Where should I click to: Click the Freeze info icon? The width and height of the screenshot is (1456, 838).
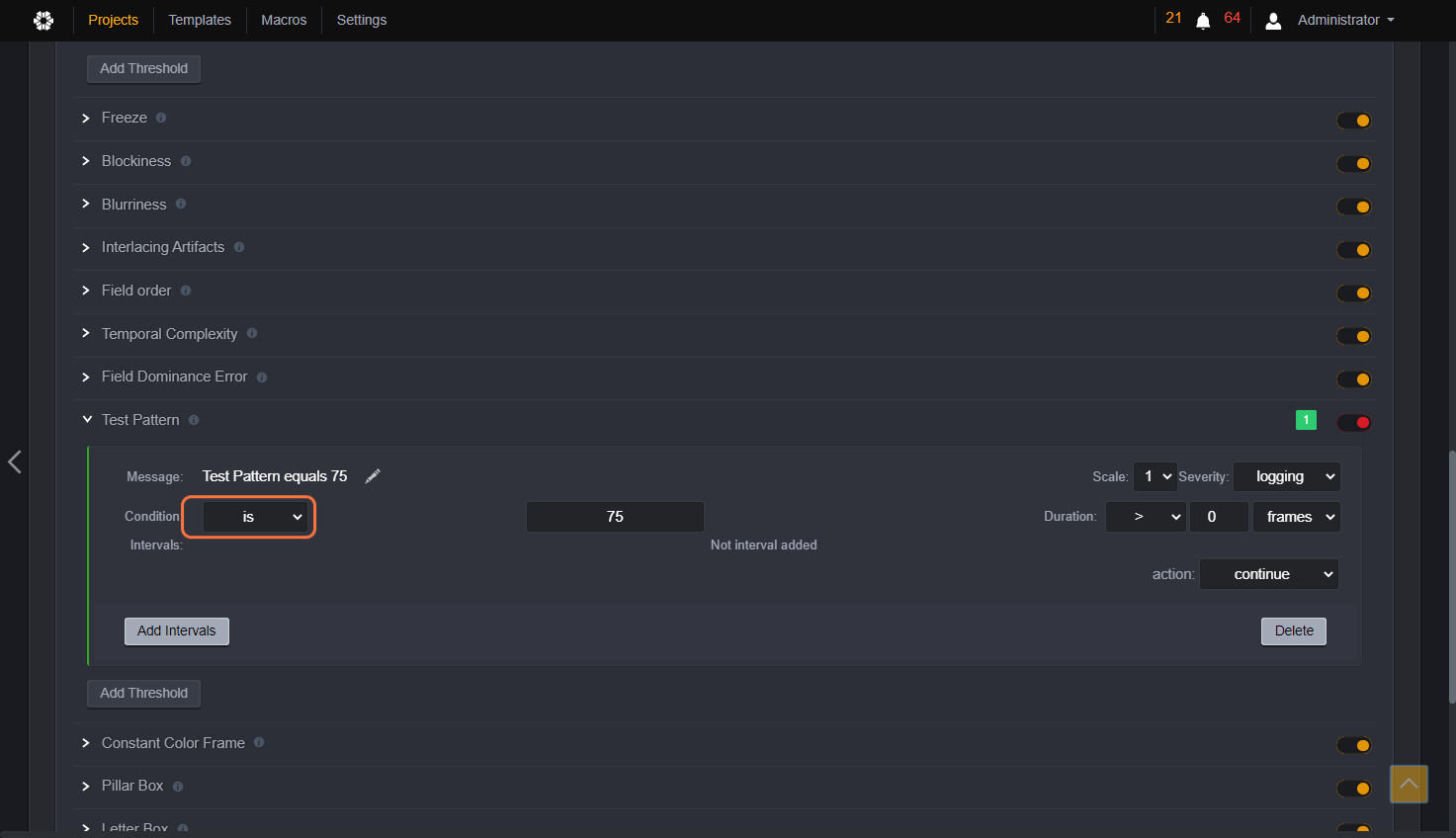[x=161, y=118]
